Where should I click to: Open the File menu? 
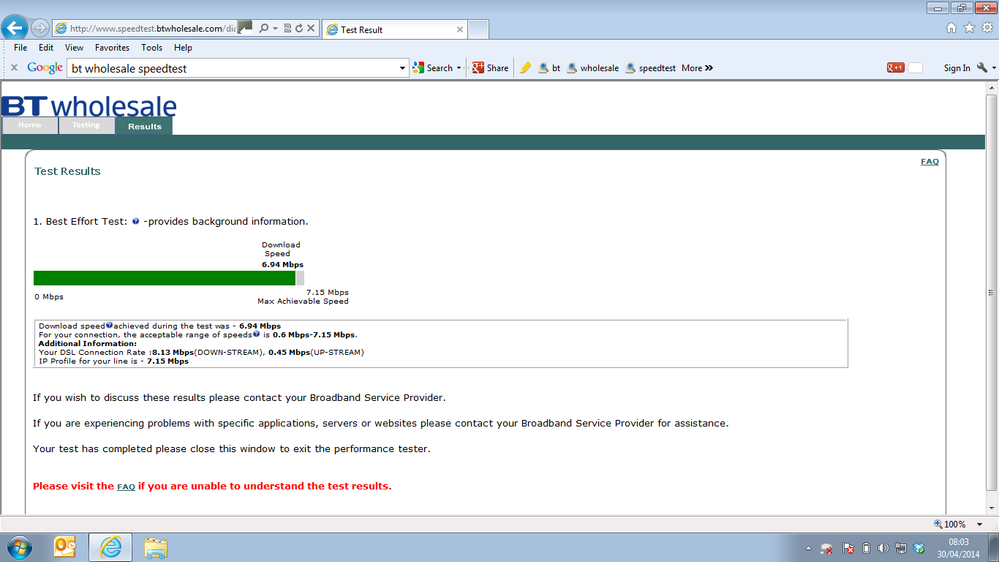tap(20, 48)
